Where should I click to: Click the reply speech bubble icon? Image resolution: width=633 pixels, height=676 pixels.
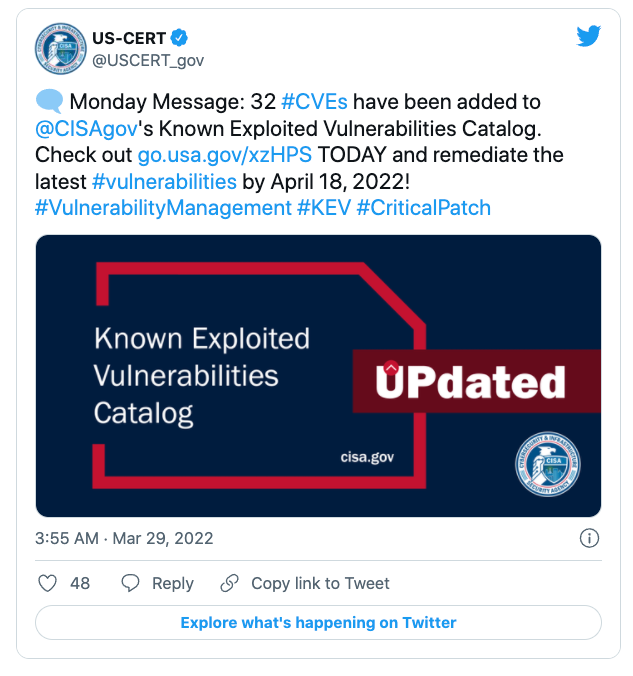pos(130,583)
